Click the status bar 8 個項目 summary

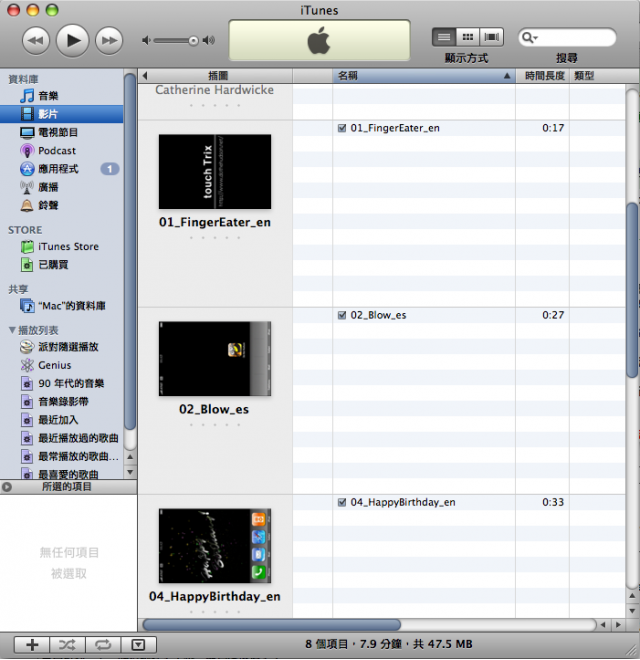pyautogui.click(x=389, y=644)
